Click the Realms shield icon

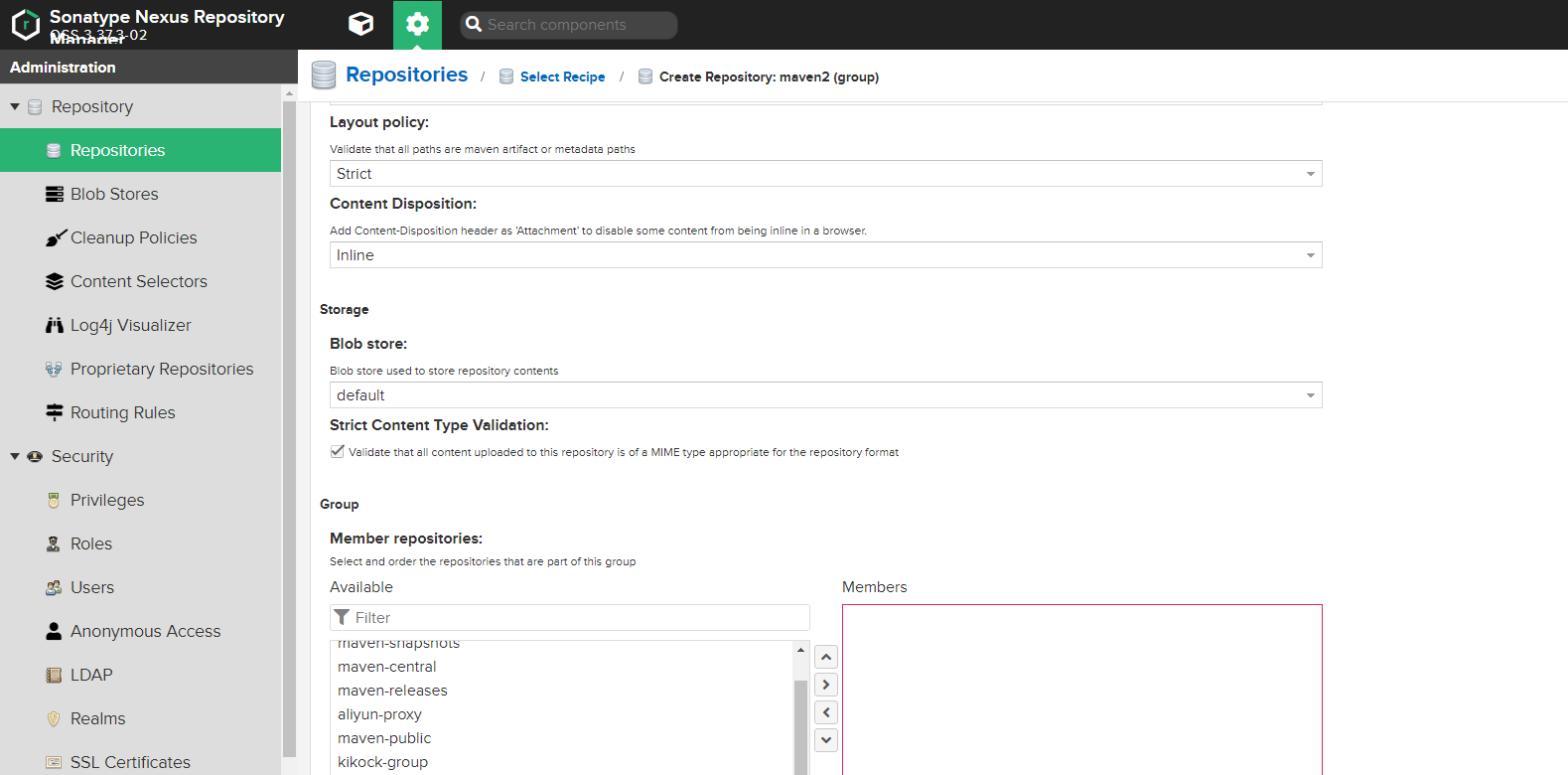(54, 718)
